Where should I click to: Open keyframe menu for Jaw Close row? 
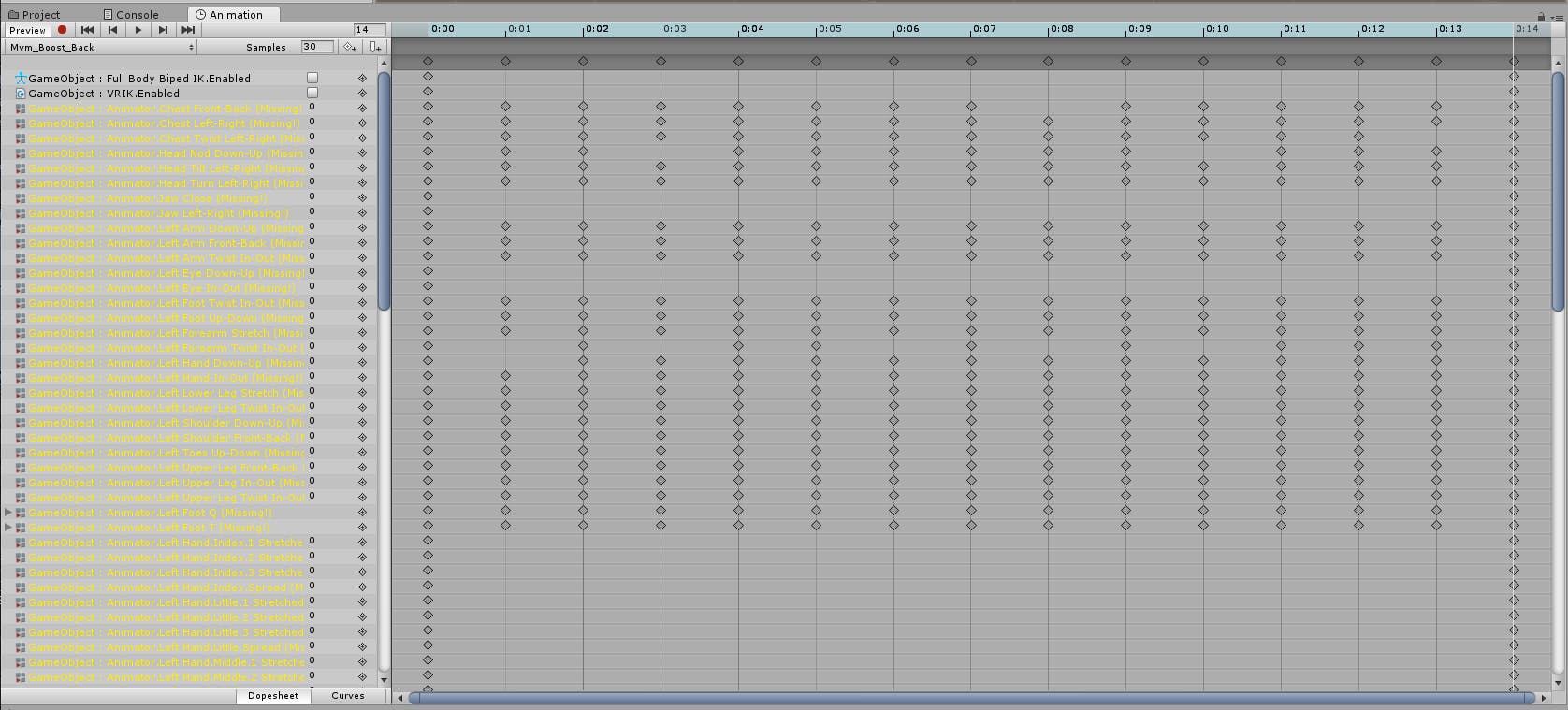(x=362, y=198)
